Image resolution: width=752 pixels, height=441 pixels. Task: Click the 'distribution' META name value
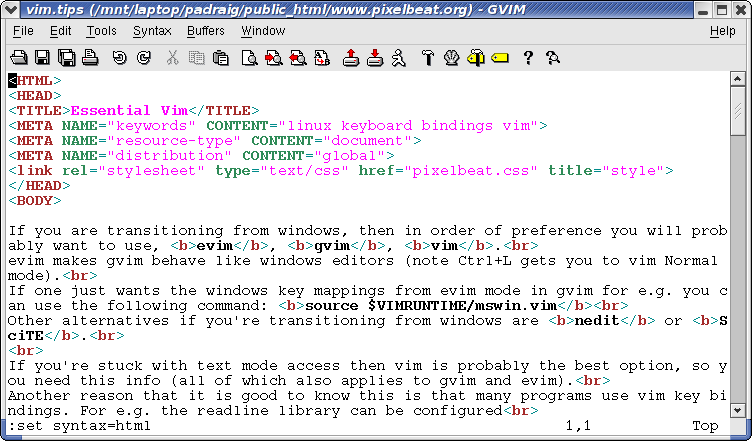point(170,156)
